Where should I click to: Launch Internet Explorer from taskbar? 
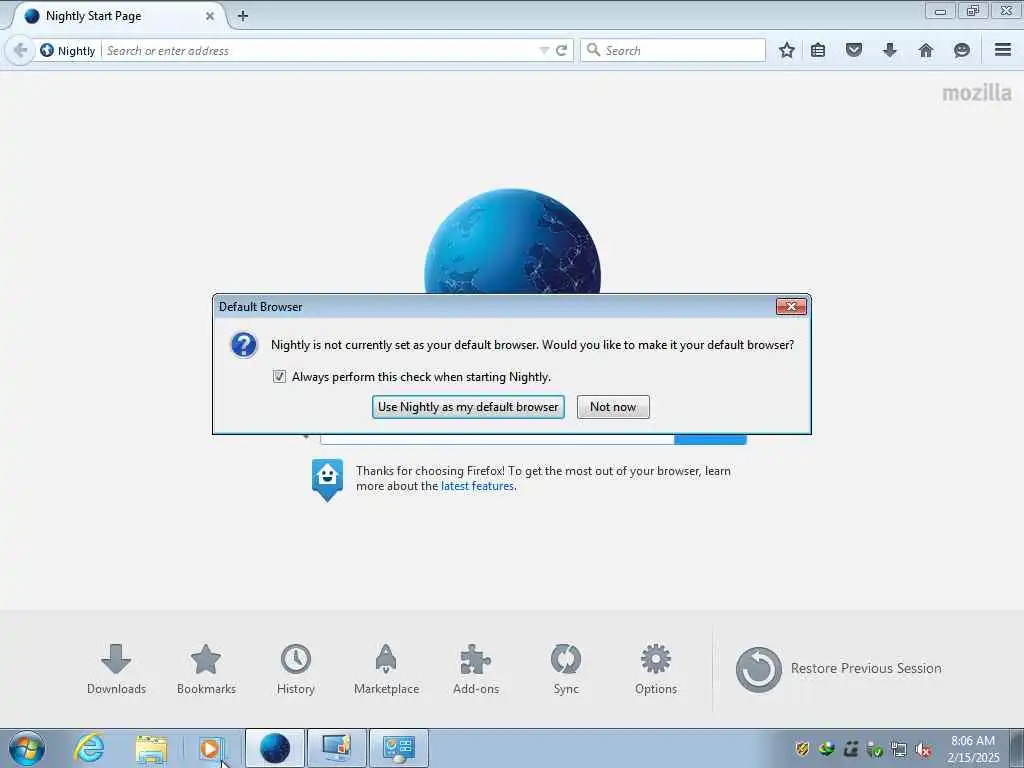click(89, 748)
